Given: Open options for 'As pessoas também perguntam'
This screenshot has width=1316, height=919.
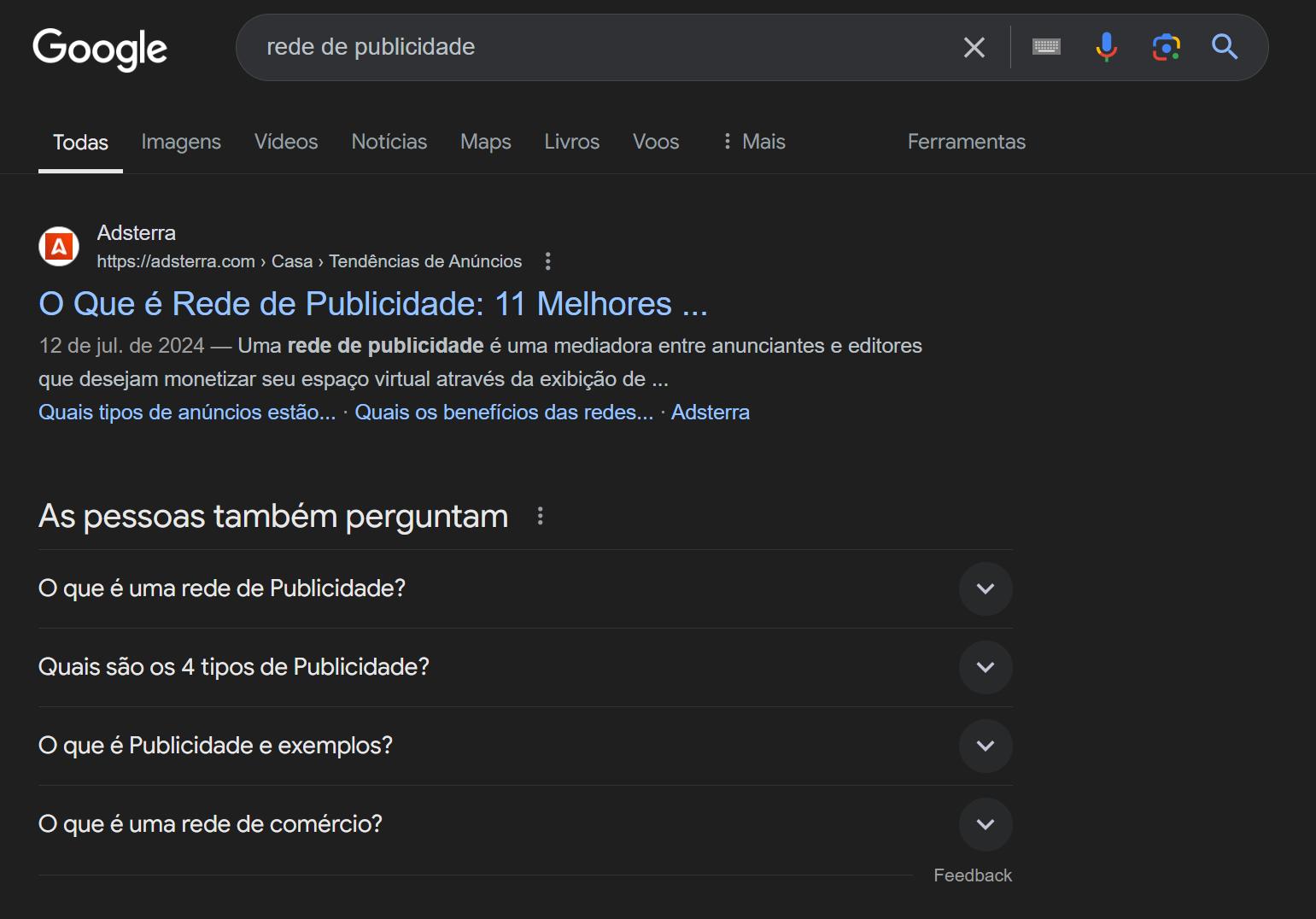Looking at the screenshot, I should click(539, 516).
